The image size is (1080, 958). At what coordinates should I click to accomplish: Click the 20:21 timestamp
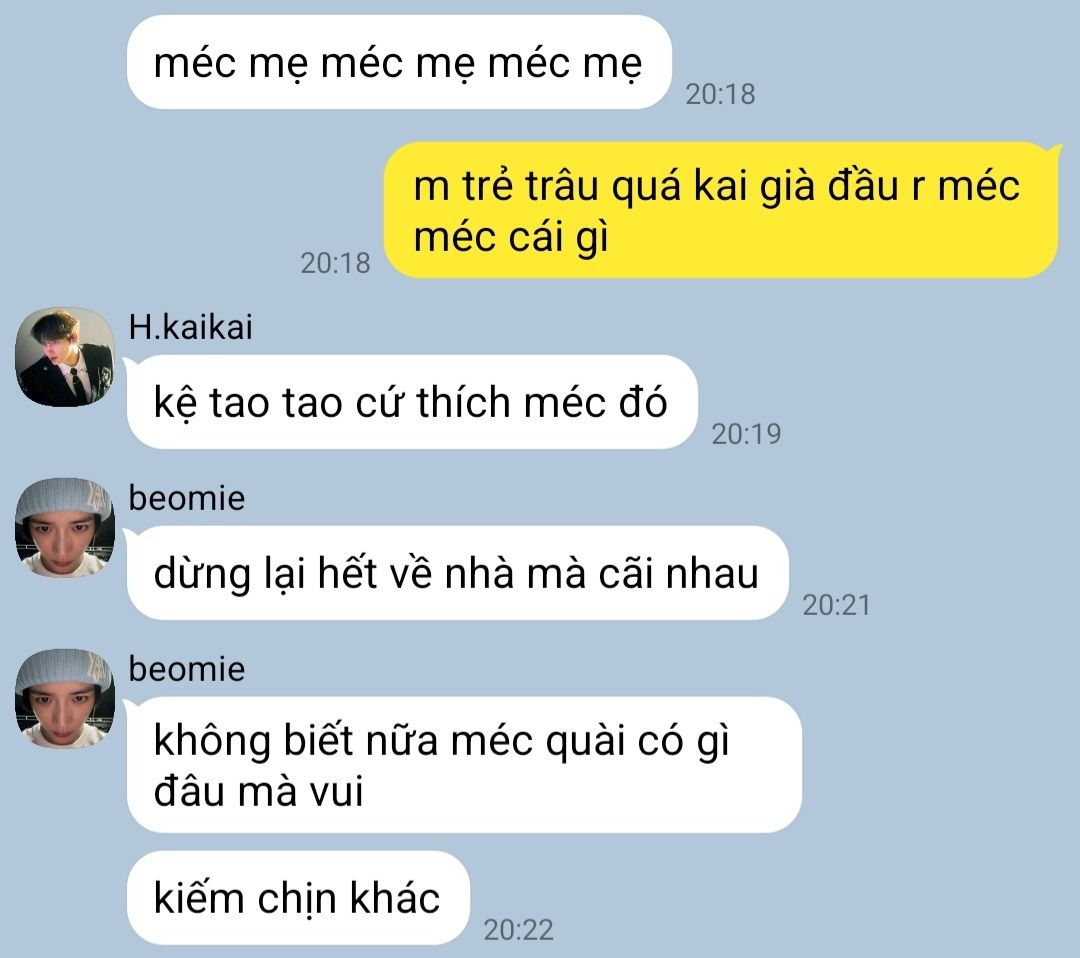pos(837,605)
